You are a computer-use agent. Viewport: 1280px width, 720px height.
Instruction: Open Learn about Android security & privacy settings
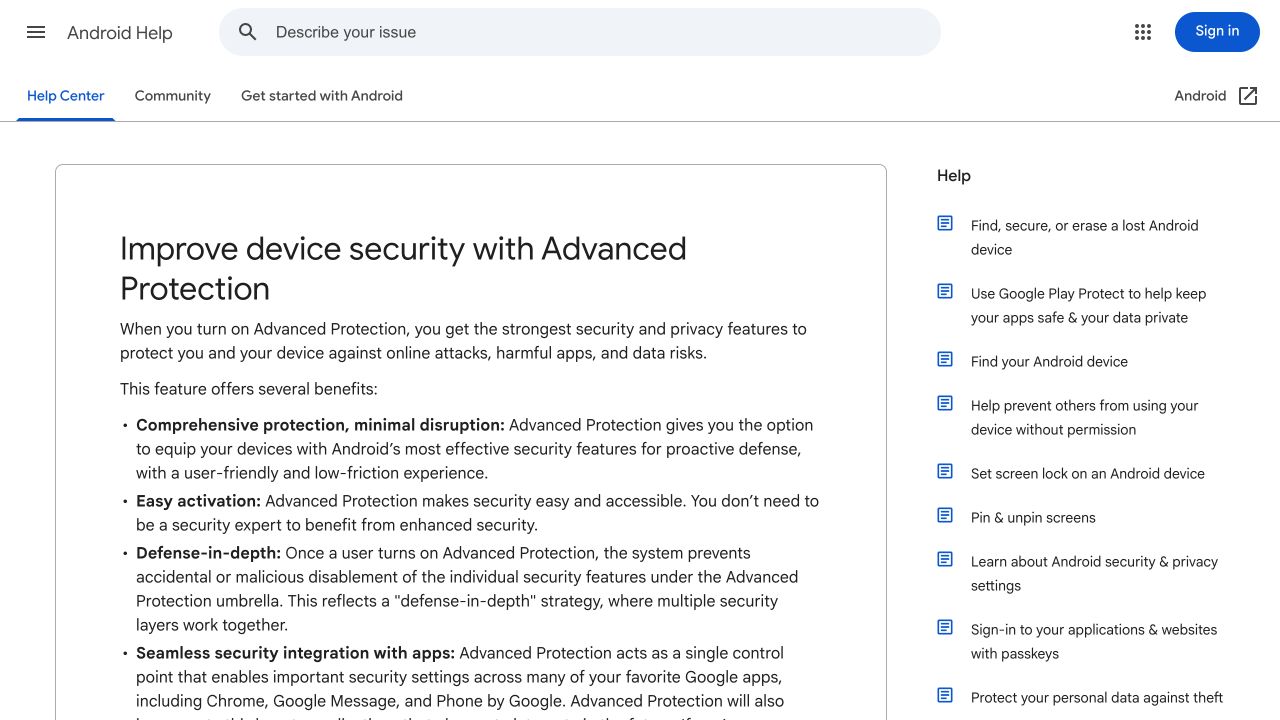pyautogui.click(x=1094, y=574)
